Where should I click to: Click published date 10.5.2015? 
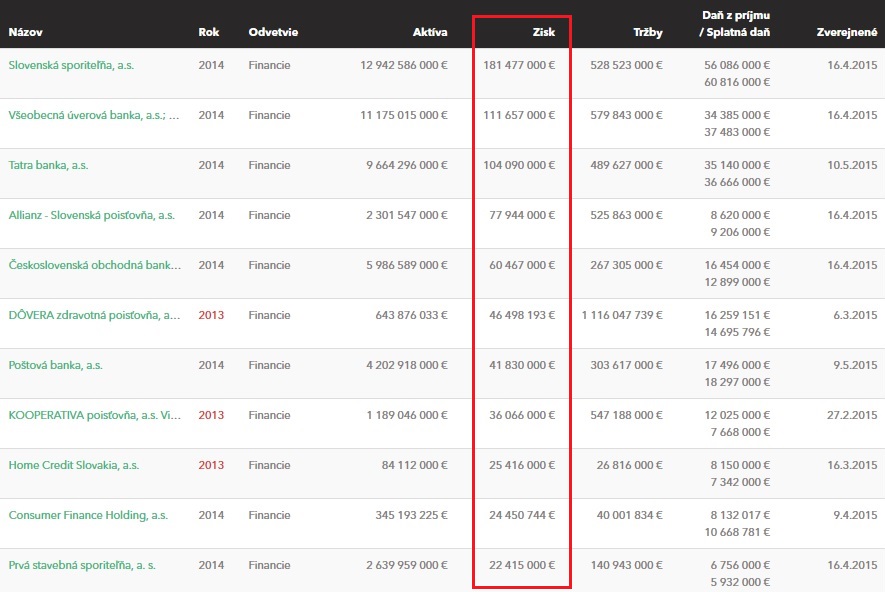852,165
